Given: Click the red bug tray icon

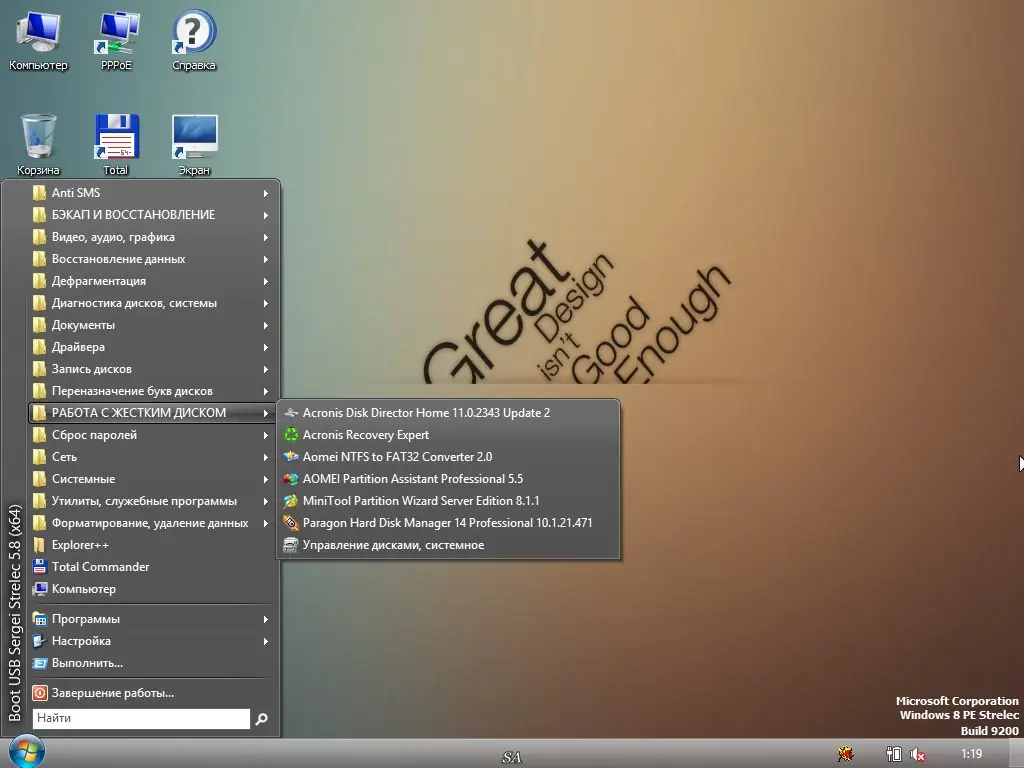Looking at the screenshot, I should (846, 754).
